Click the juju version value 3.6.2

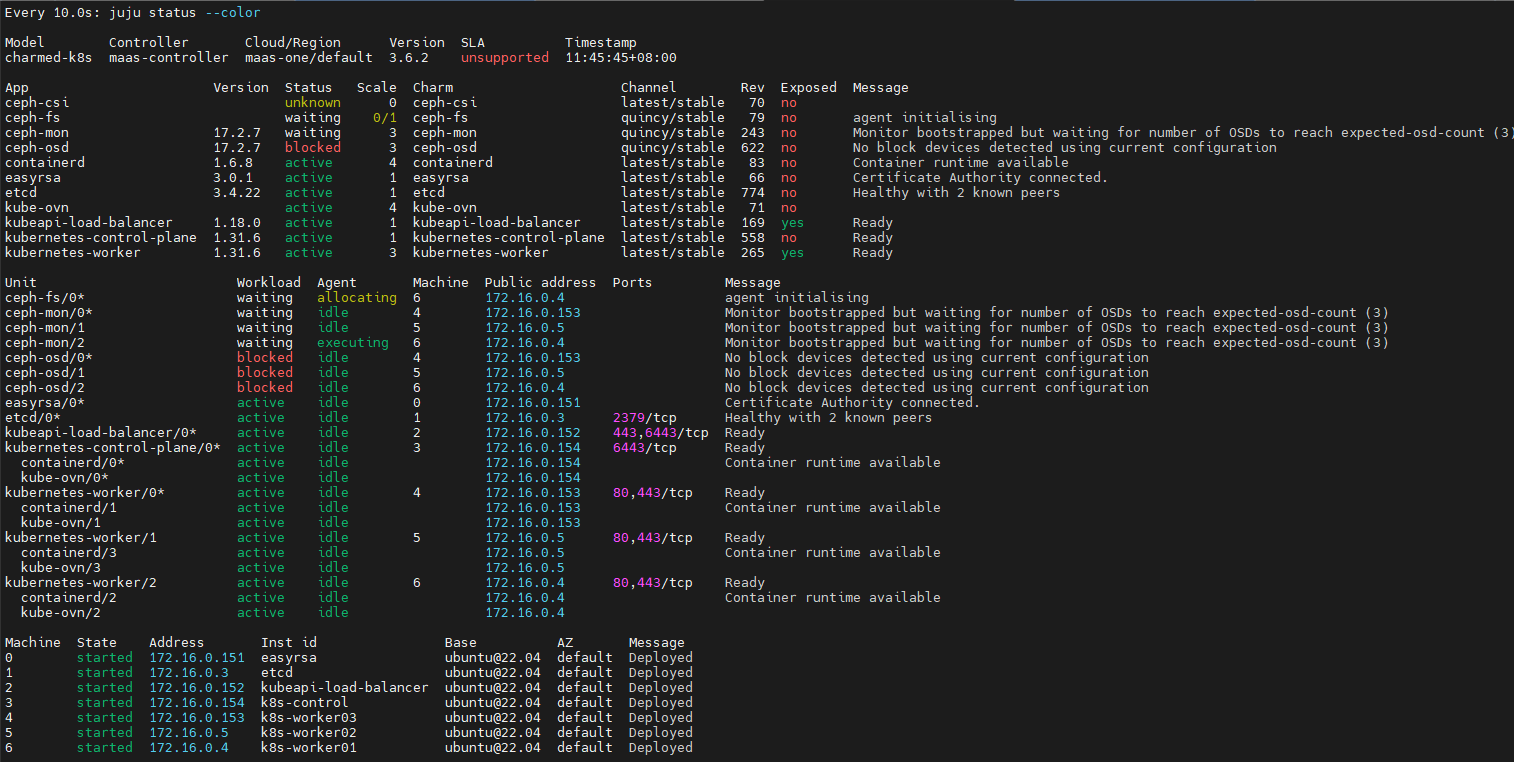tap(409, 57)
